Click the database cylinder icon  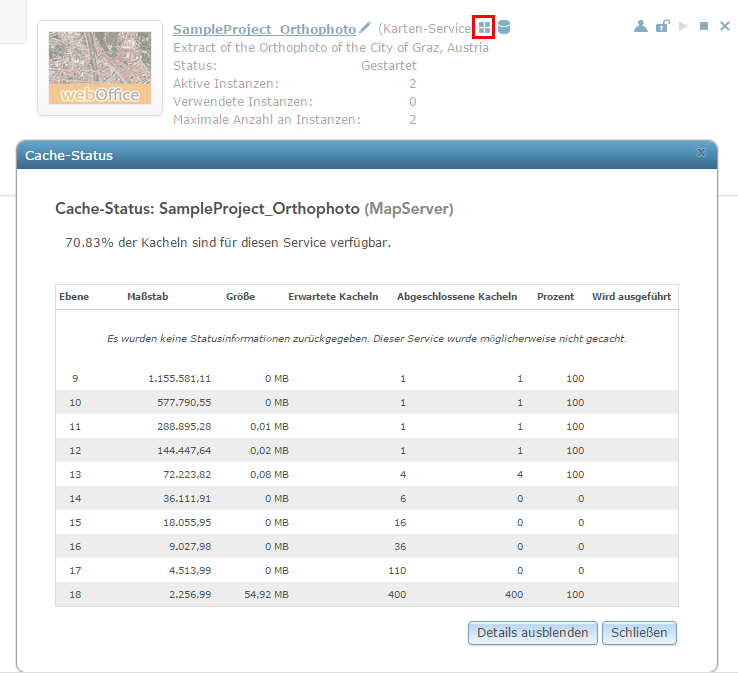pyautogui.click(x=504, y=27)
